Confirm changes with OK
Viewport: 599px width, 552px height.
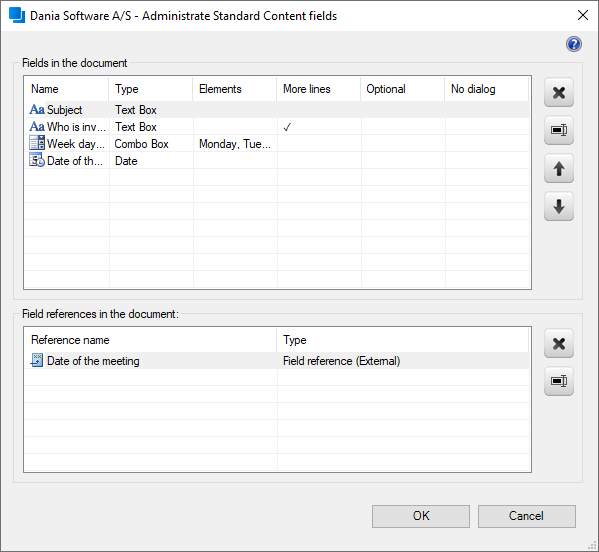pyautogui.click(x=421, y=516)
